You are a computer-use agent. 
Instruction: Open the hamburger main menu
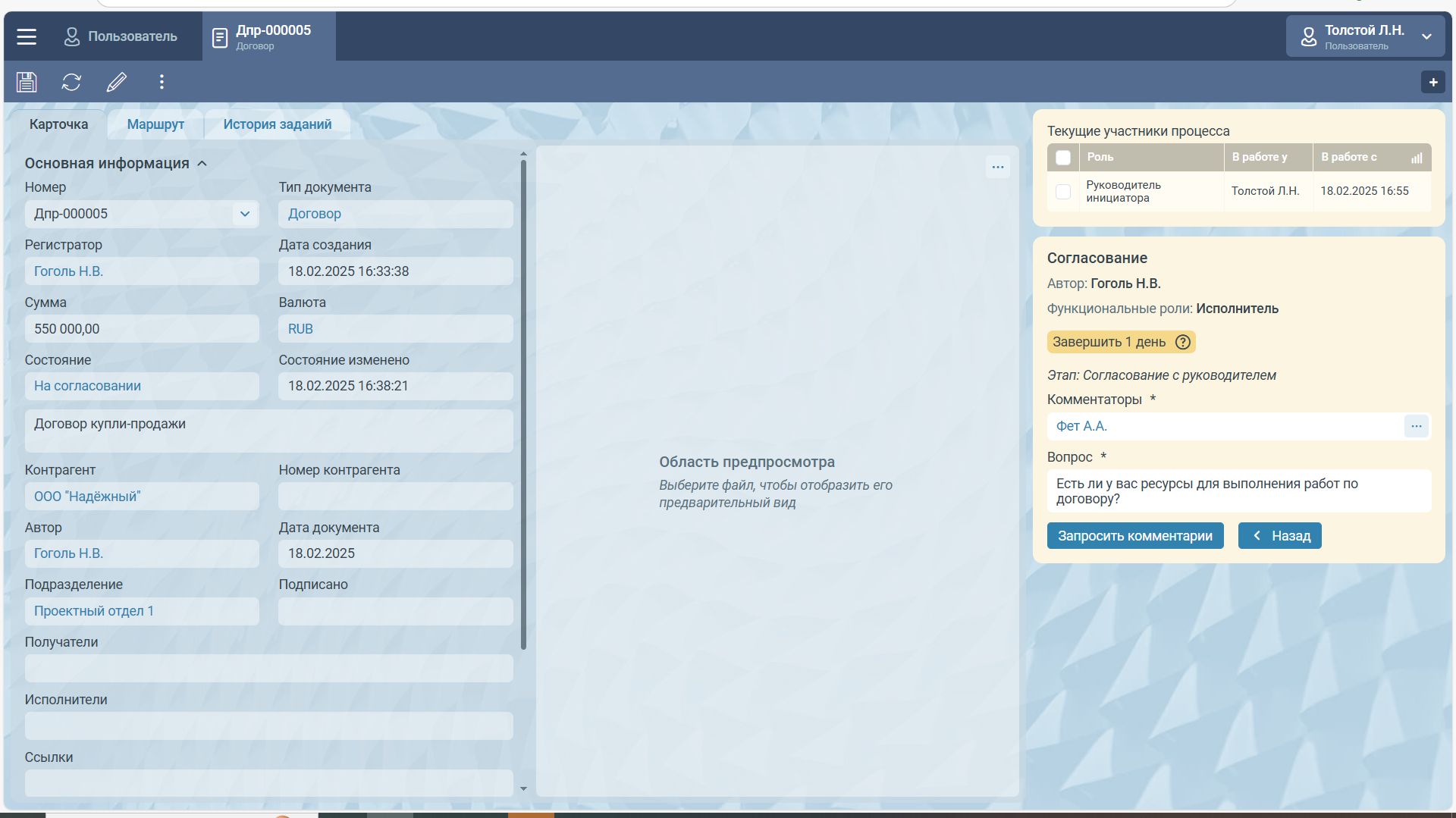pyautogui.click(x=27, y=36)
